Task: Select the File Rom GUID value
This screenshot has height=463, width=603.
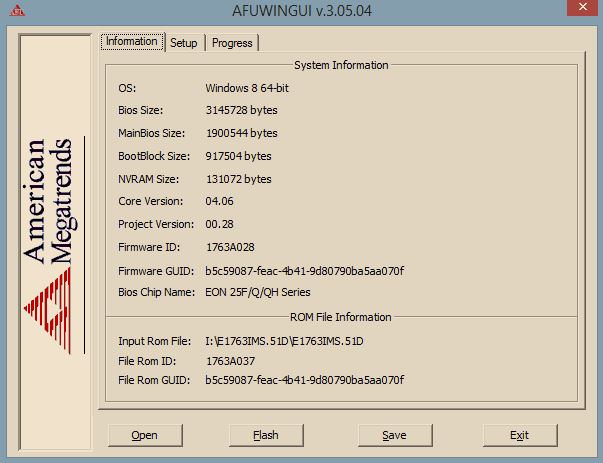Action: click(x=305, y=380)
